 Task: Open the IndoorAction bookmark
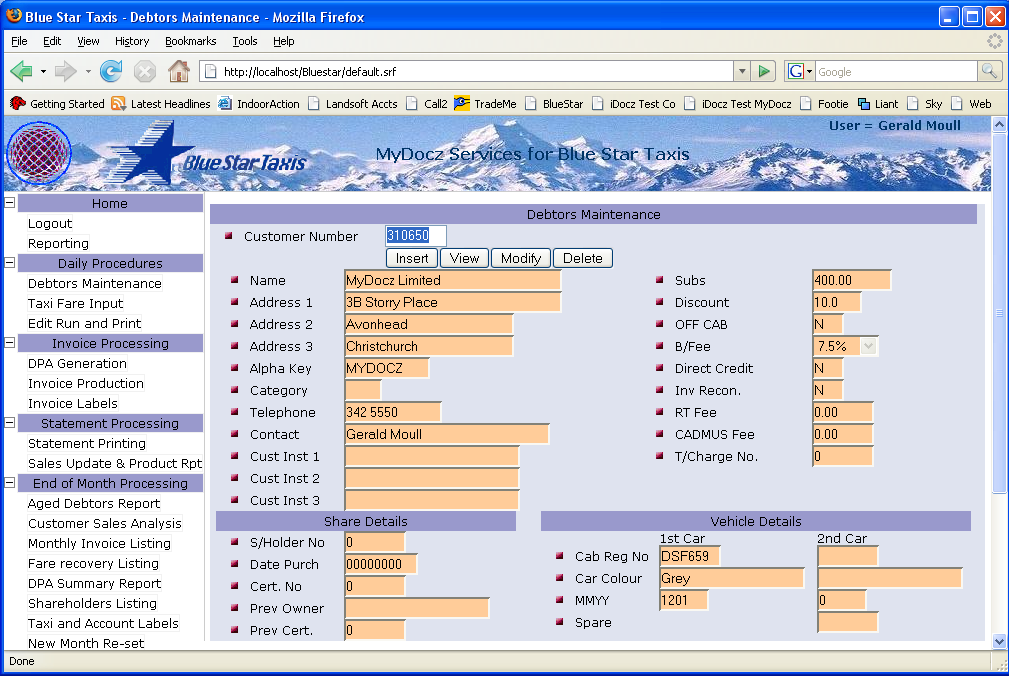tap(259, 104)
